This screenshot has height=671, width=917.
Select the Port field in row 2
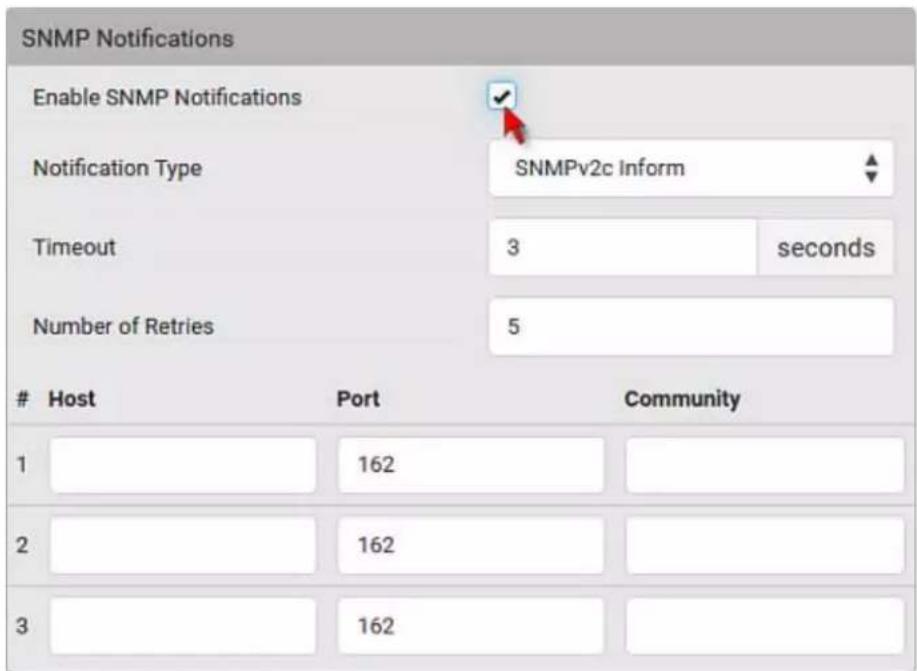click(x=471, y=545)
